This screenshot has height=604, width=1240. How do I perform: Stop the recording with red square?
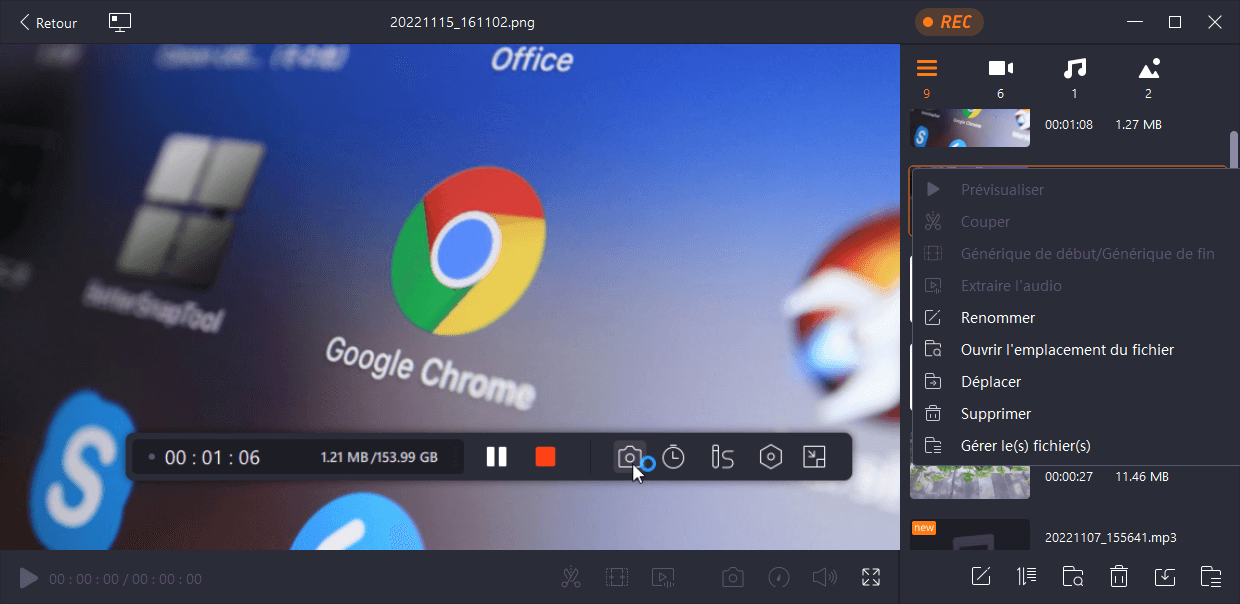545,457
